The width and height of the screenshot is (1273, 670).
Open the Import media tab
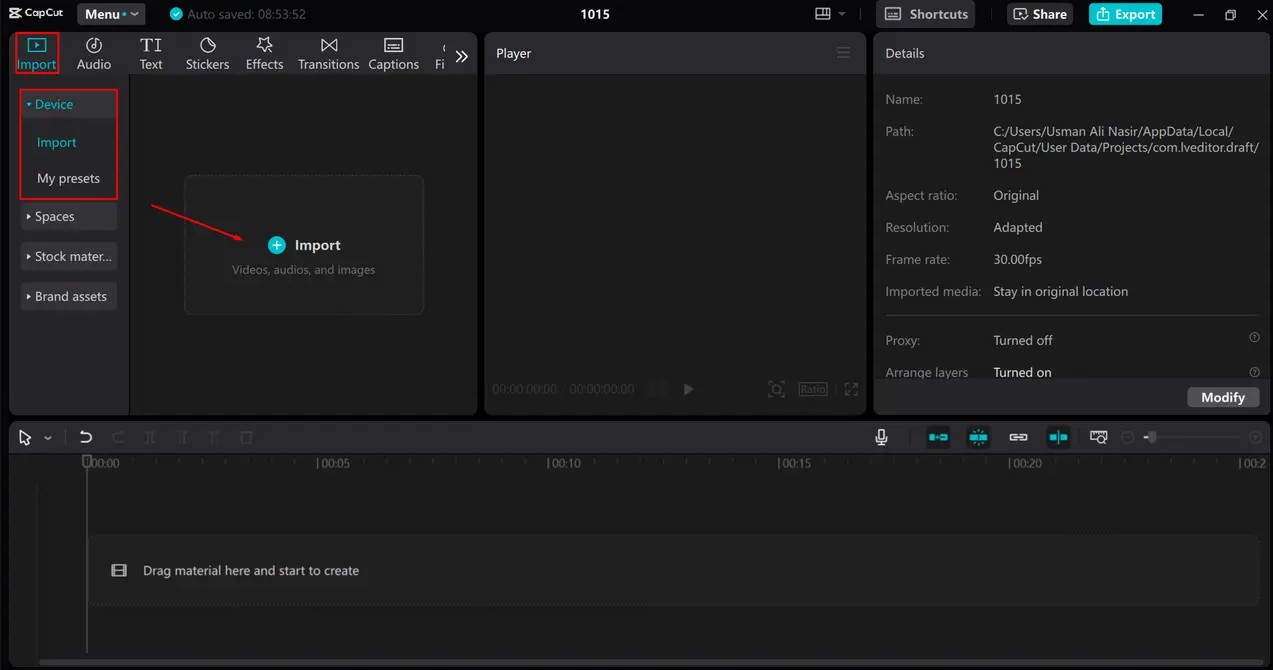pyautogui.click(x=37, y=54)
